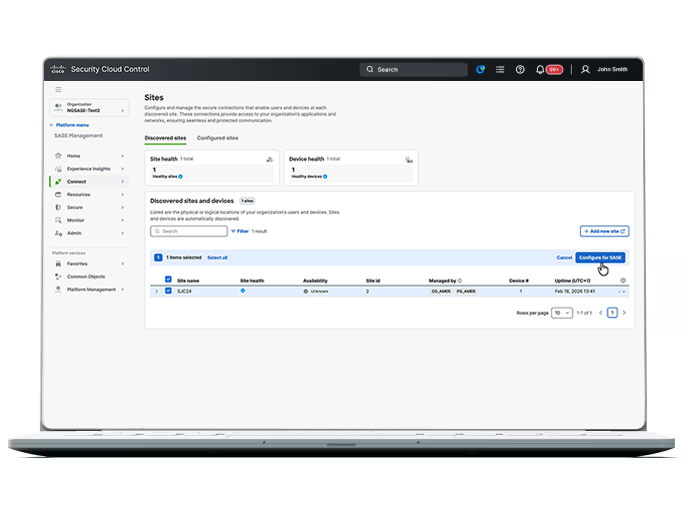Go back to Platform menu link
The width and height of the screenshot is (684, 513).
point(69,125)
